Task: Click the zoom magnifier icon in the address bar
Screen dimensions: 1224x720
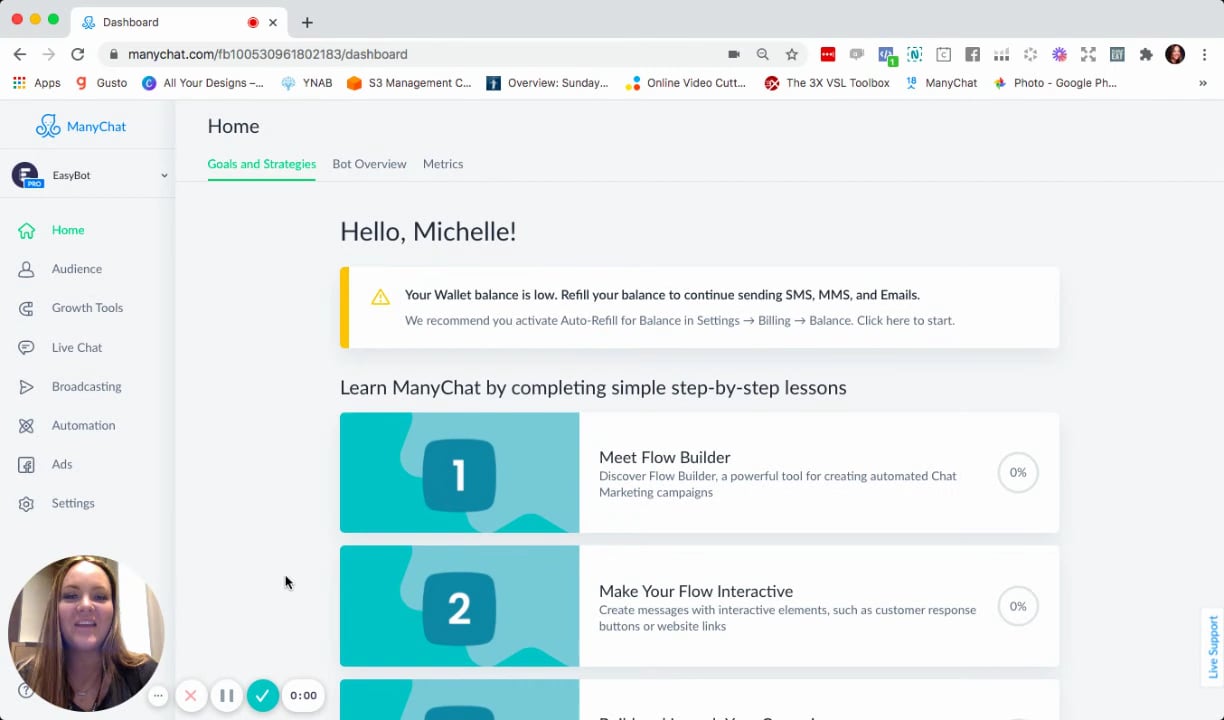Action: coord(763,54)
